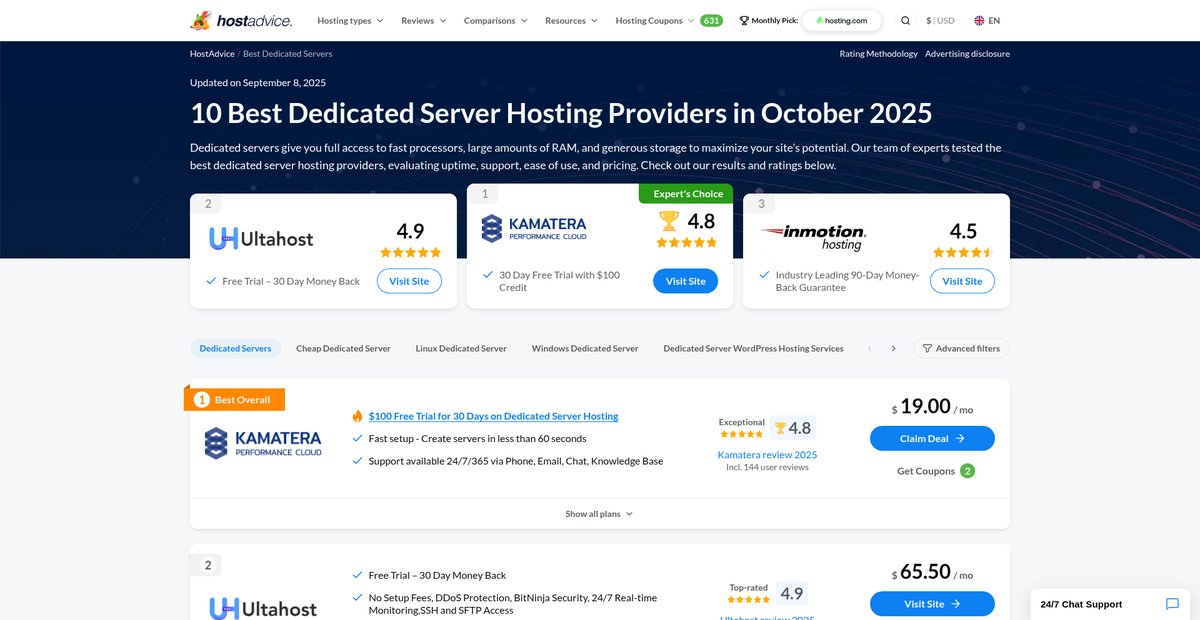This screenshot has width=1200, height=620.
Task: Click the fire icon beside $100 Free Trial
Action: coord(357,416)
